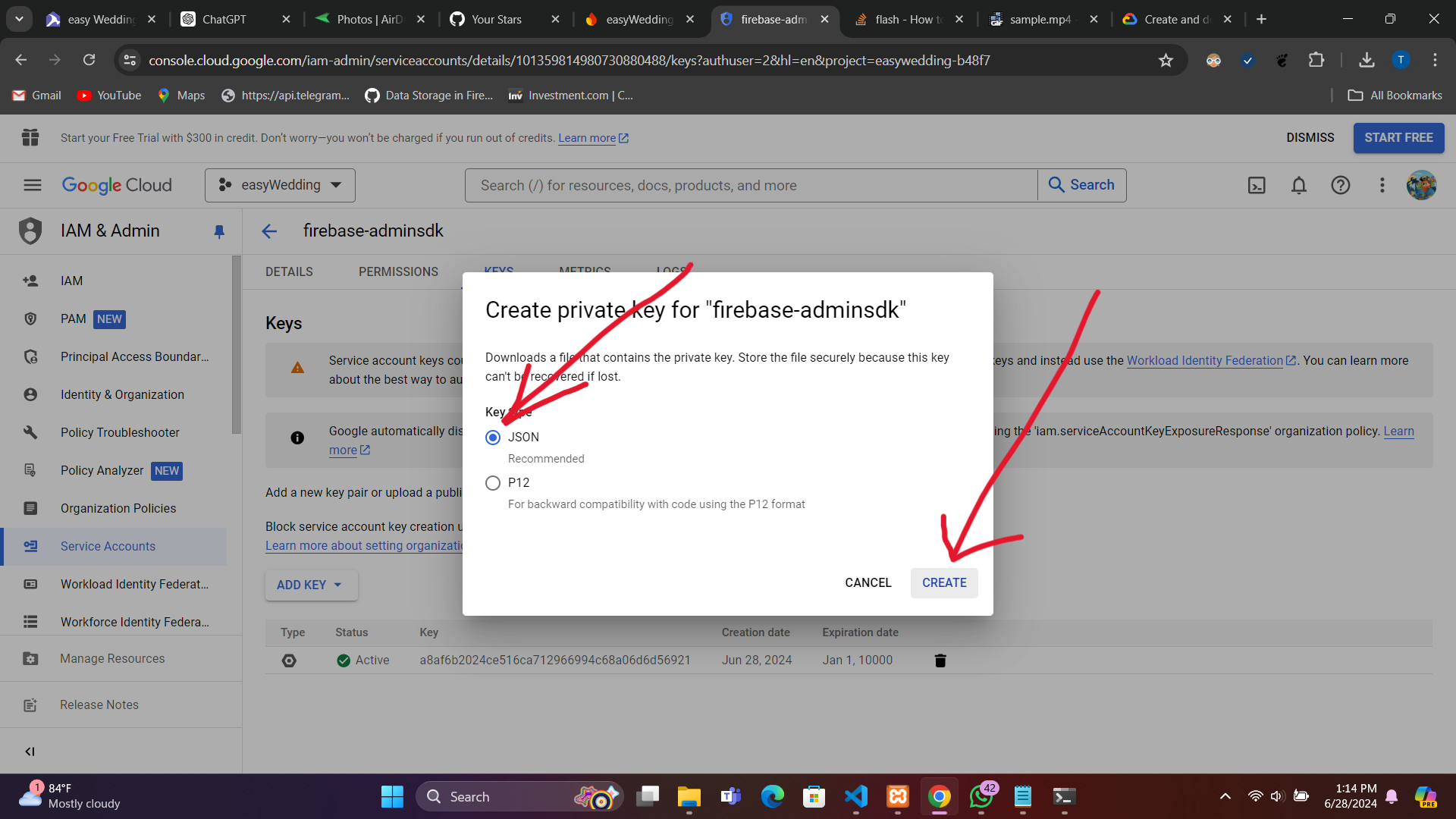Expand the easyWedding project selector dropdown
The width and height of the screenshot is (1456, 819).
click(280, 185)
